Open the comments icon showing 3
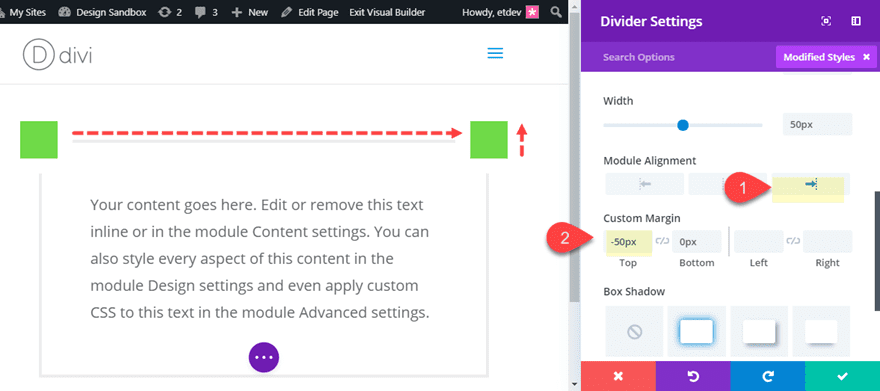880x391 pixels. 206,12
